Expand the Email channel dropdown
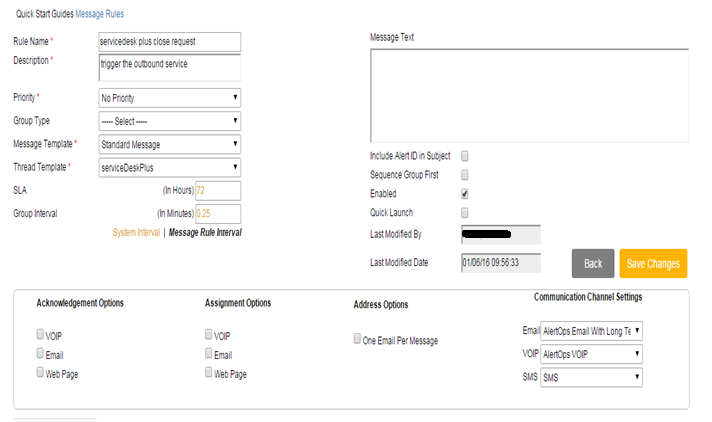This screenshot has width=712, height=422. tap(591, 331)
